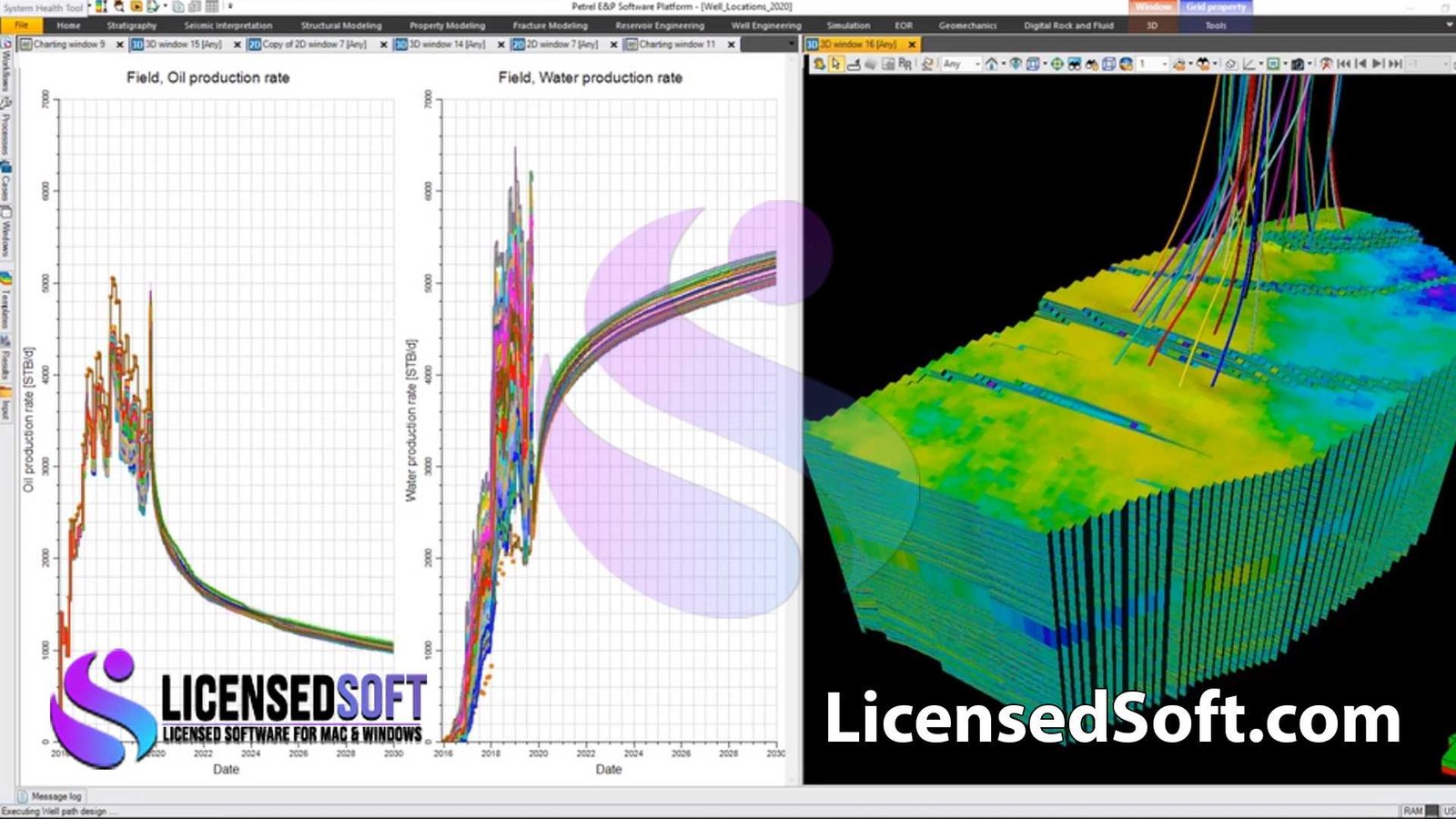Screen dimensions: 1456x819
Task: Jump to last timestep in 3D toolbar
Action: pyautogui.click(x=1396, y=64)
